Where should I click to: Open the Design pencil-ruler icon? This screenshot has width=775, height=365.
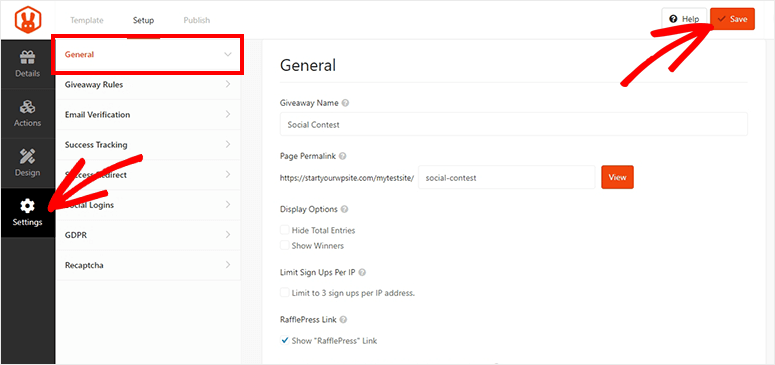click(28, 157)
